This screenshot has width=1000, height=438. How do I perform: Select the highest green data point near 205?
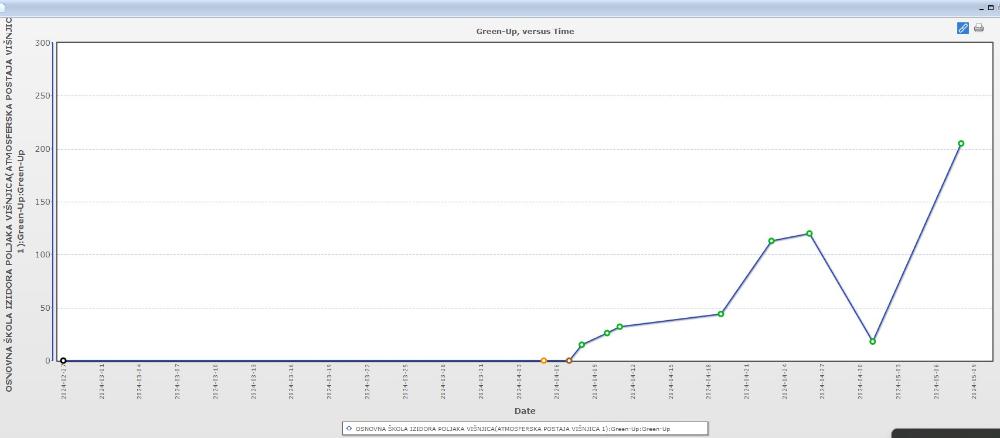click(961, 143)
